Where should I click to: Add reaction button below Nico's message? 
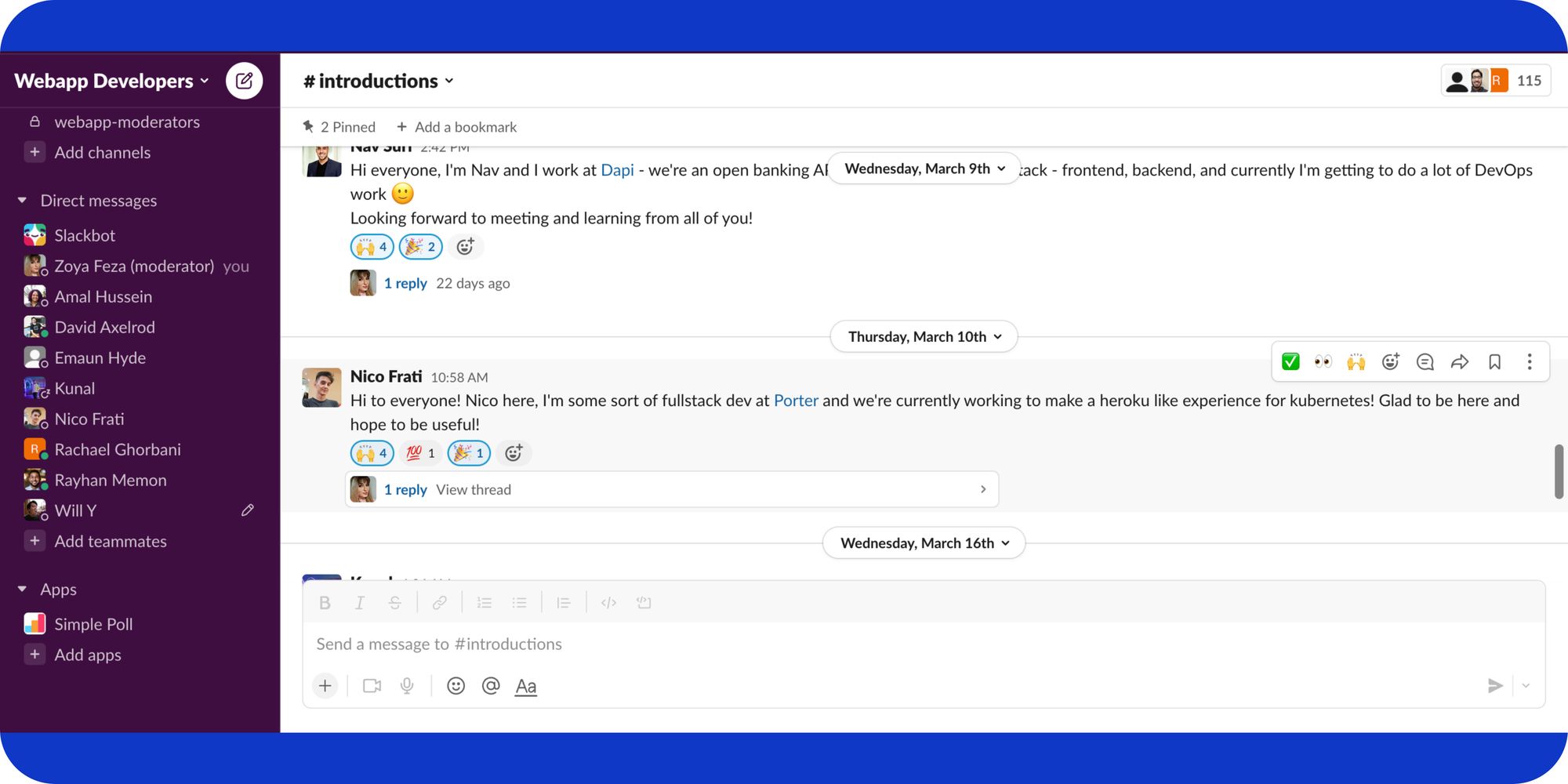pos(514,453)
